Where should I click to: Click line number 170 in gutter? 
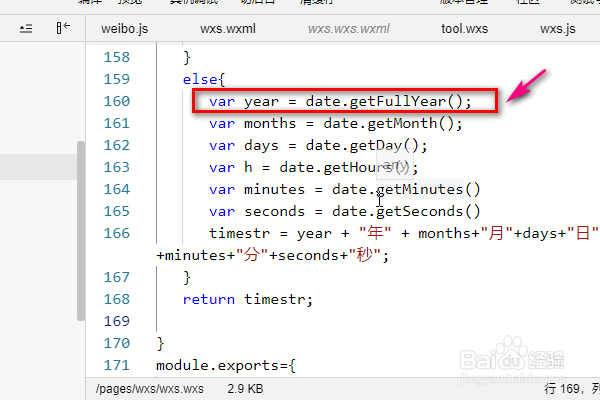point(117,343)
